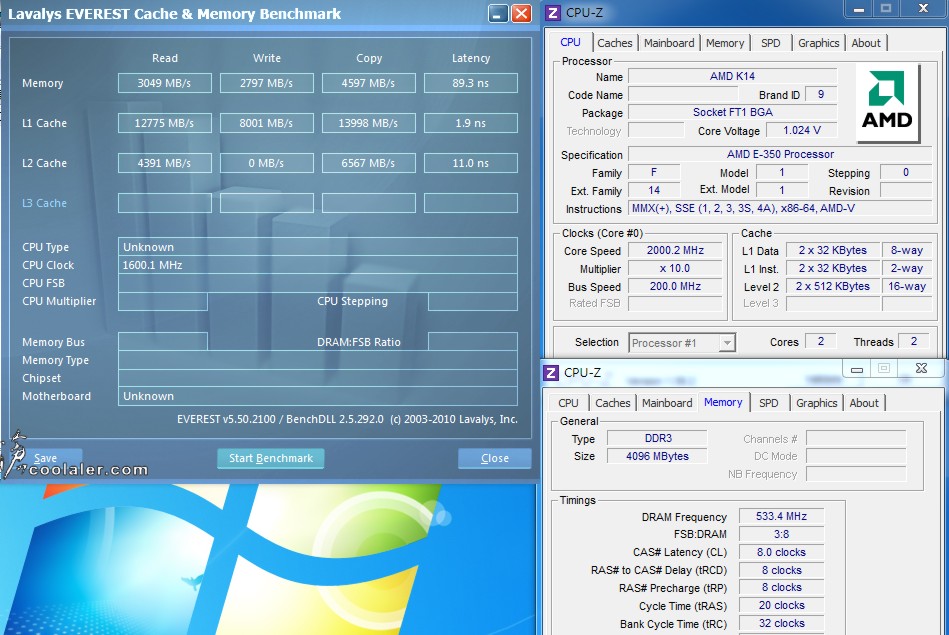The height and width of the screenshot is (635, 949).
Task: Click the CAS# Latency value 8.0 clocks
Action: point(781,552)
